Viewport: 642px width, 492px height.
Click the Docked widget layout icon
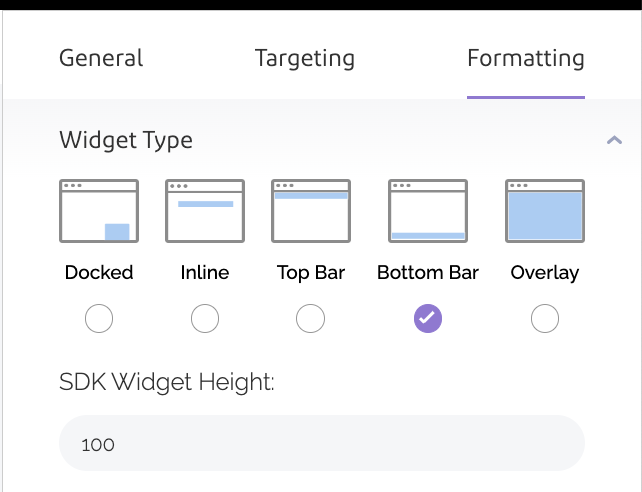pos(99,211)
